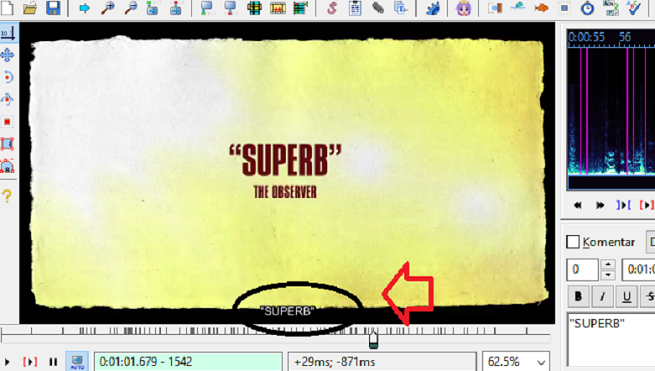Open script Properties clipboard icon
Screen dimensions: 655x371
click(x=355, y=8)
